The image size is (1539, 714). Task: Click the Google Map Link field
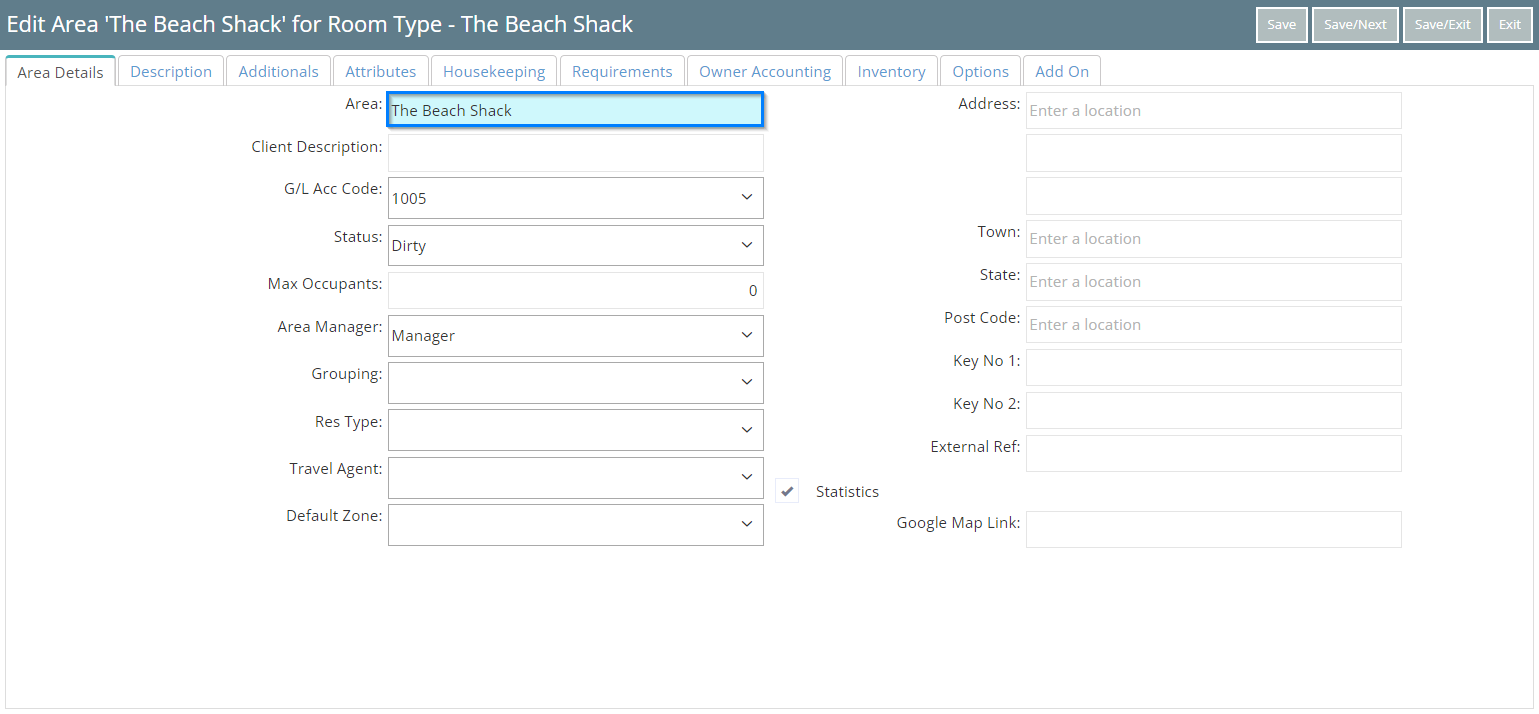click(1213, 529)
